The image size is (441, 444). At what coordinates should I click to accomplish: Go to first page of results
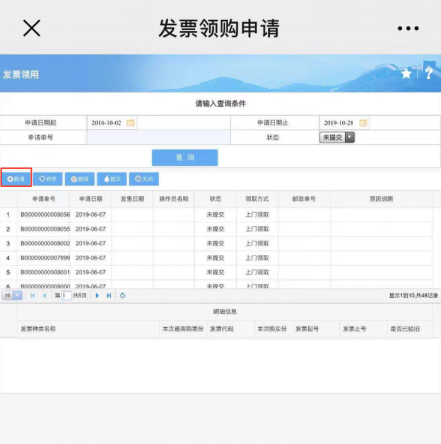(32, 295)
